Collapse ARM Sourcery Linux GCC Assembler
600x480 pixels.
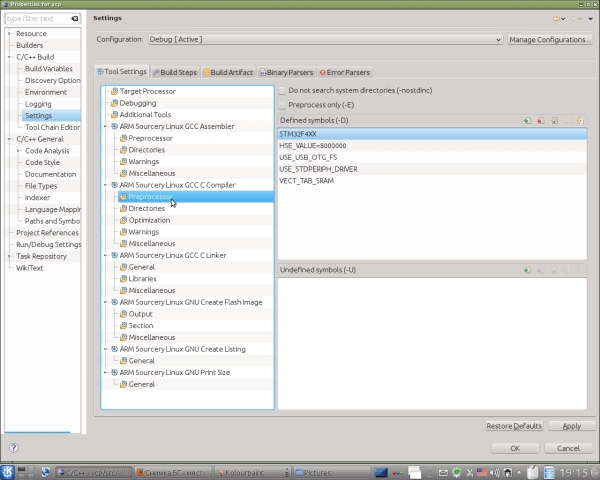click(x=106, y=126)
